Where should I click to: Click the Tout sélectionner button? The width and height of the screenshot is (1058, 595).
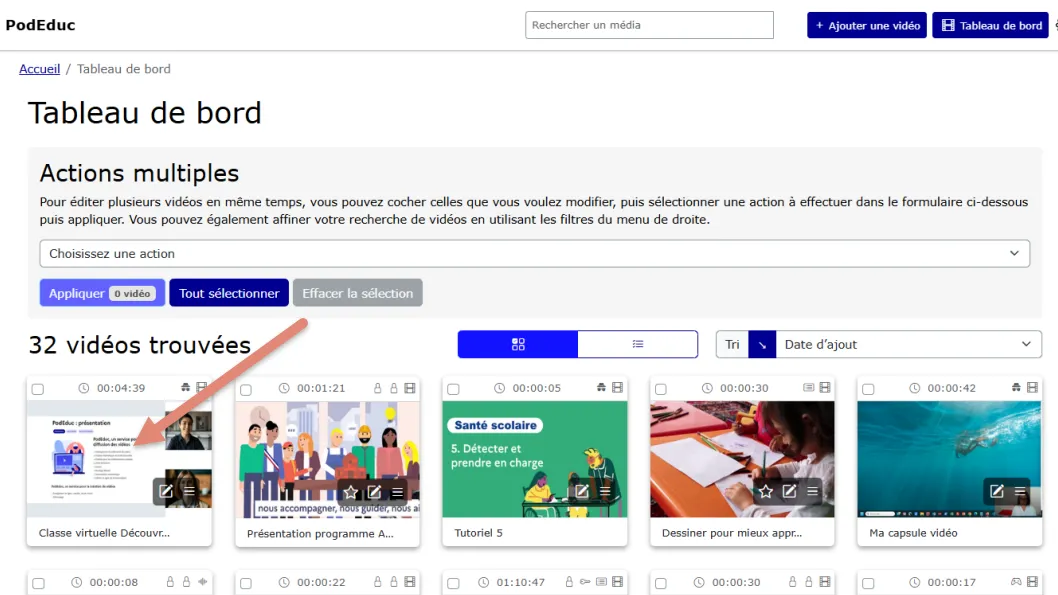click(x=229, y=293)
